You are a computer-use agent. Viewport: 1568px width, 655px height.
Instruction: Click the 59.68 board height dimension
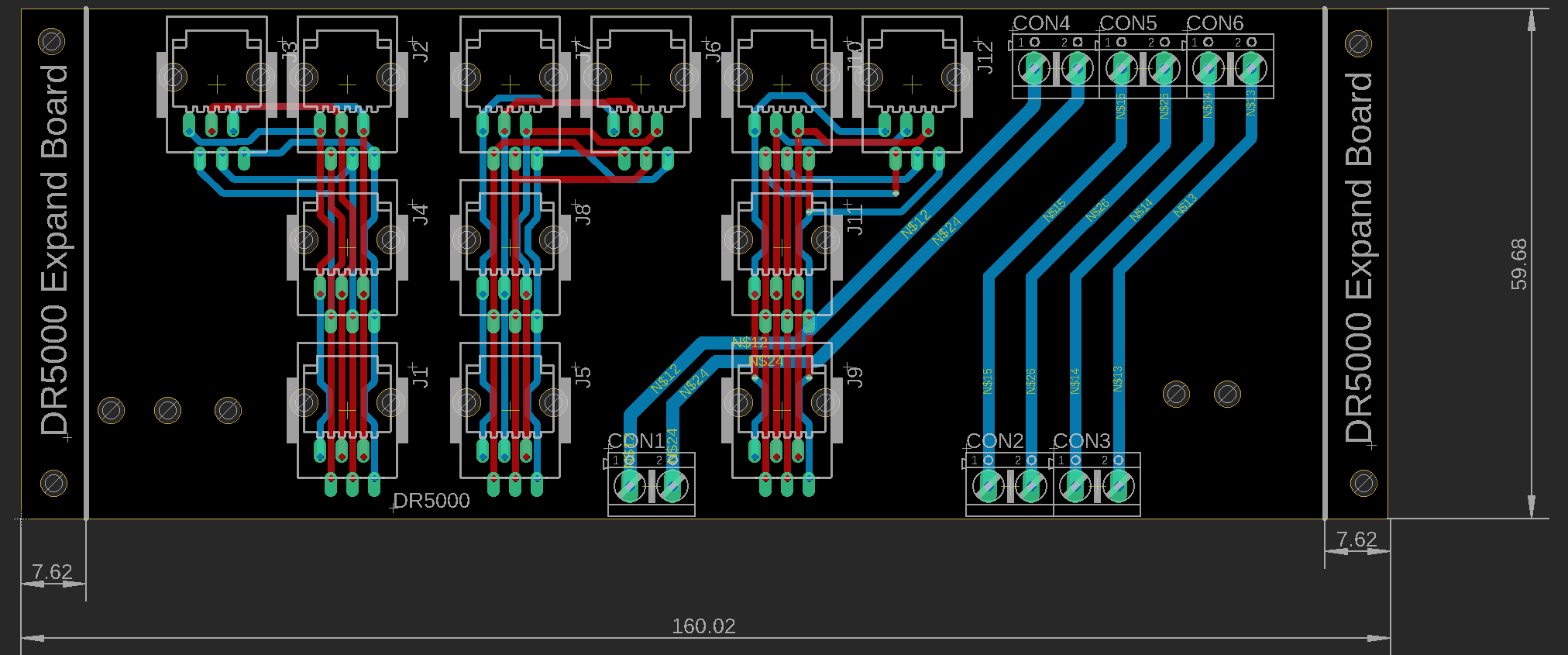click(1519, 264)
